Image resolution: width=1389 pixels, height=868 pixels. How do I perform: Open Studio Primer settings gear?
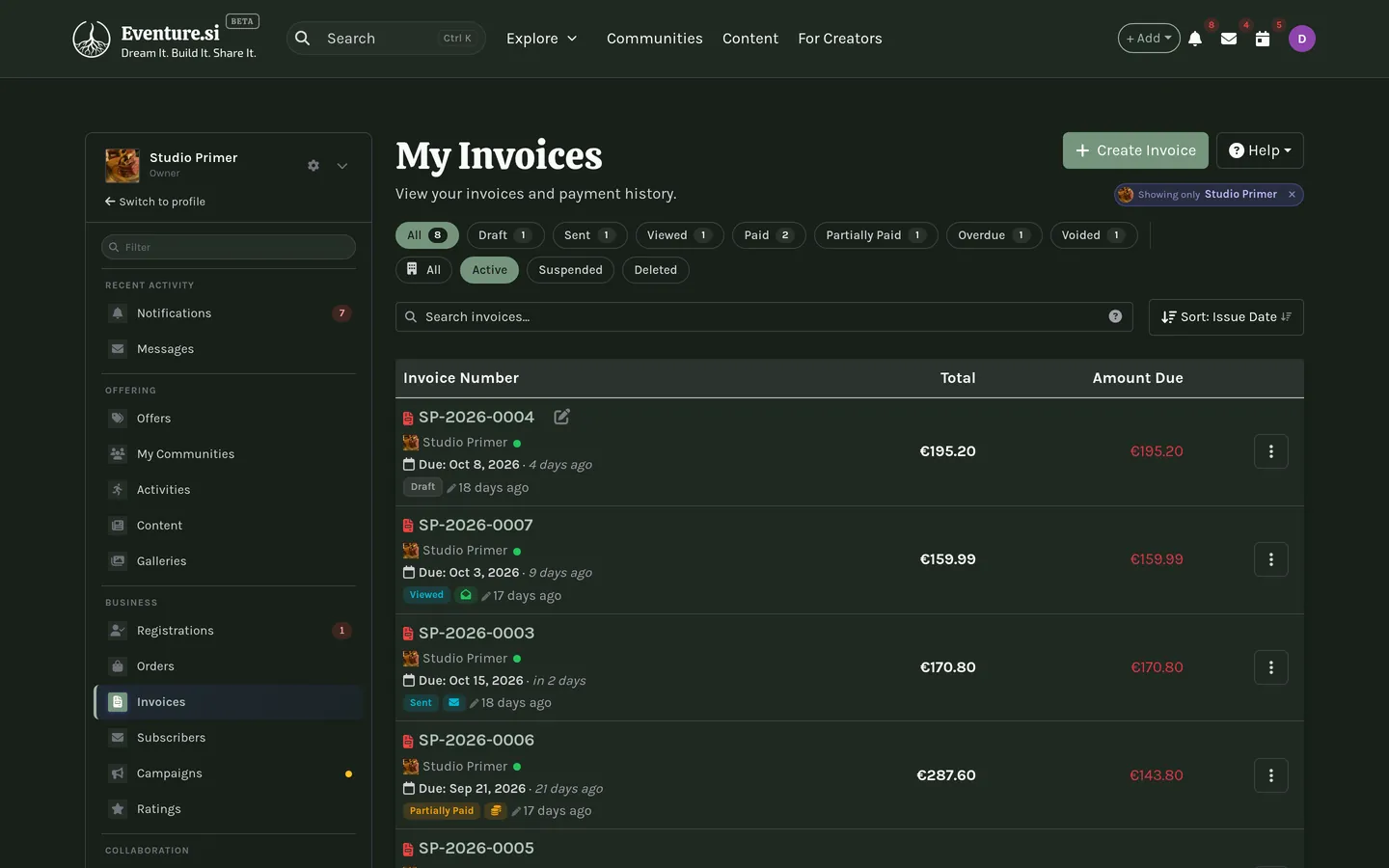313,166
